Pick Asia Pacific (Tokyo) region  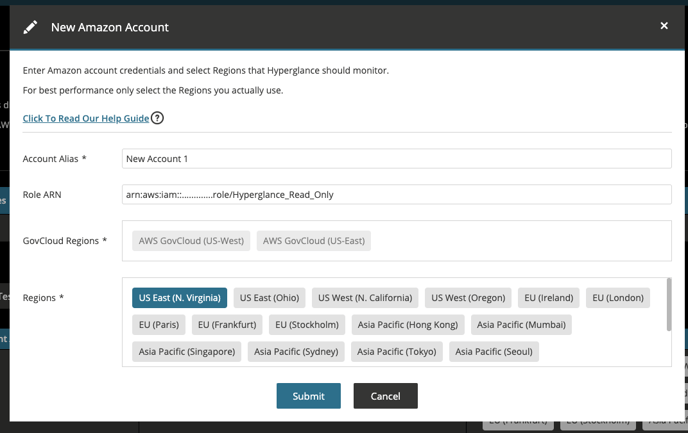(x=397, y=351)
